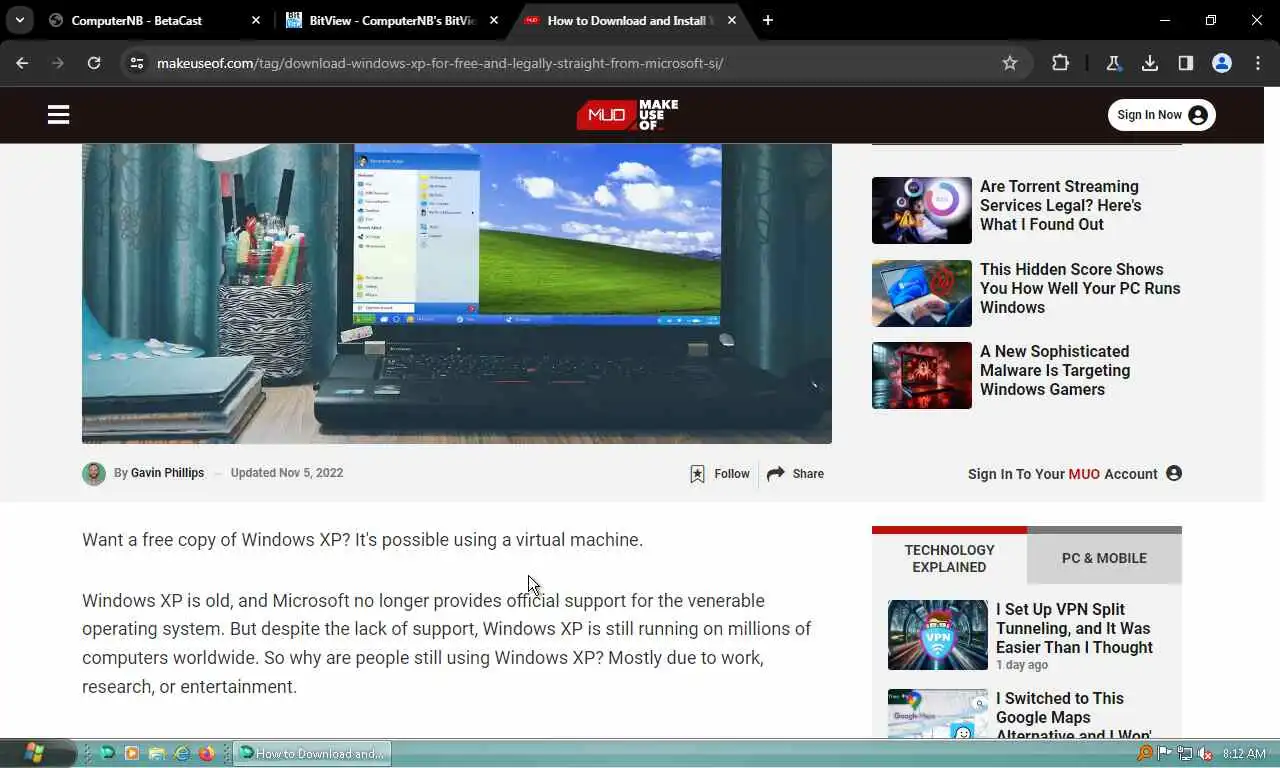This screenshot has height=768, width=1280.
Task: Open torrent streaming article thumbnail
Action: (922, 210)
